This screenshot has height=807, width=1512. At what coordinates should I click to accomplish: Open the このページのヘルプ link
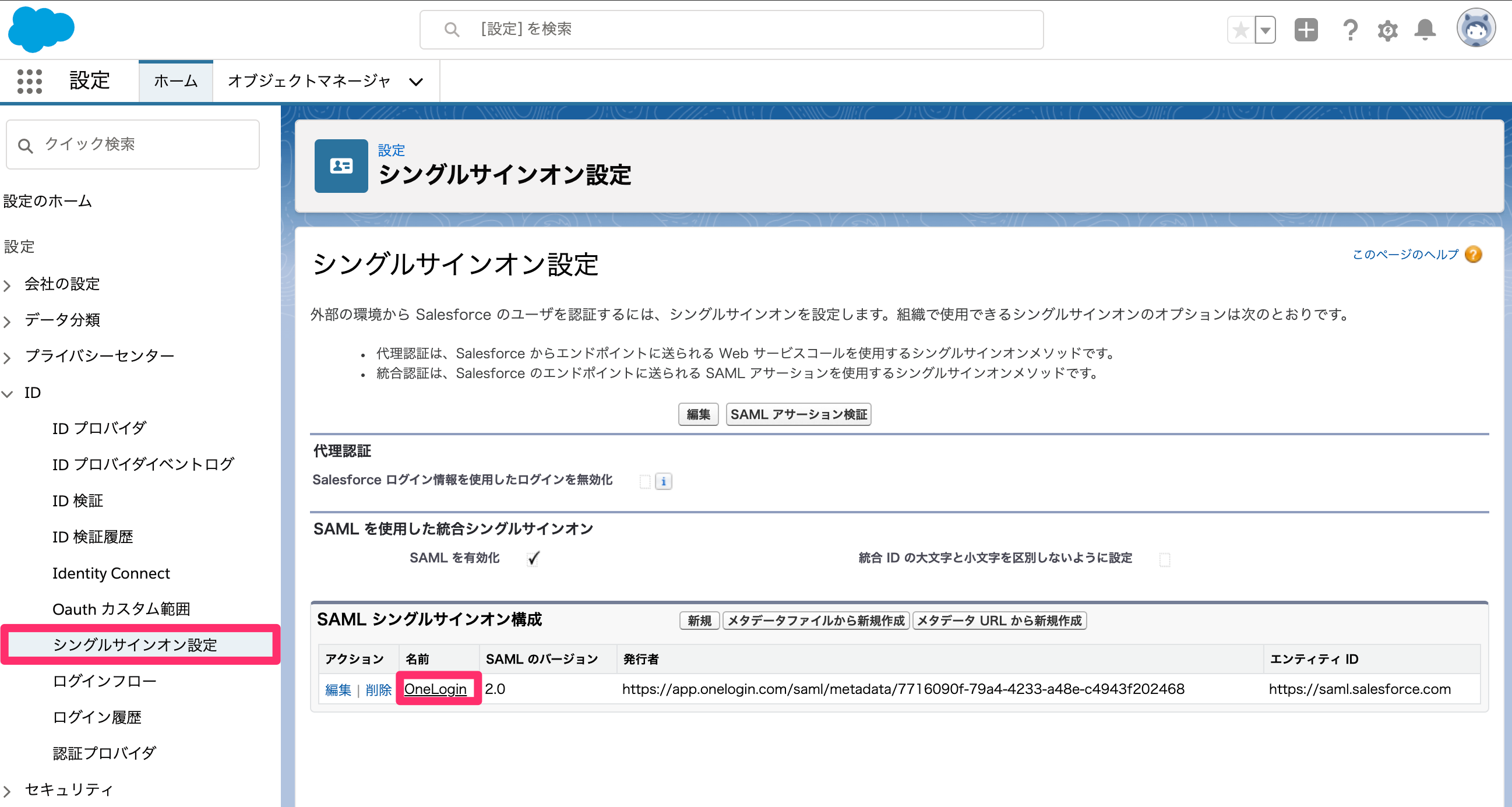click(1405, 254)
